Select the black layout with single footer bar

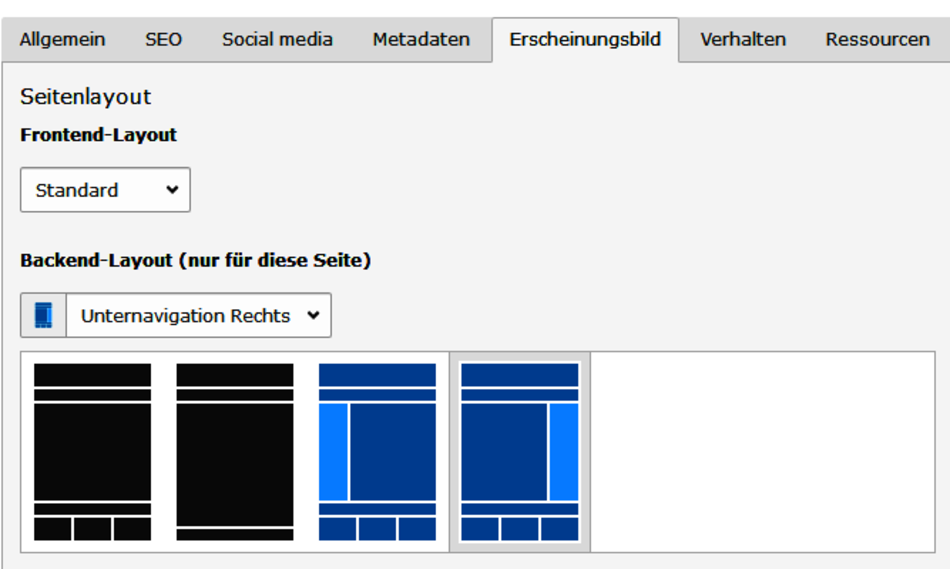tap(235, 451)
